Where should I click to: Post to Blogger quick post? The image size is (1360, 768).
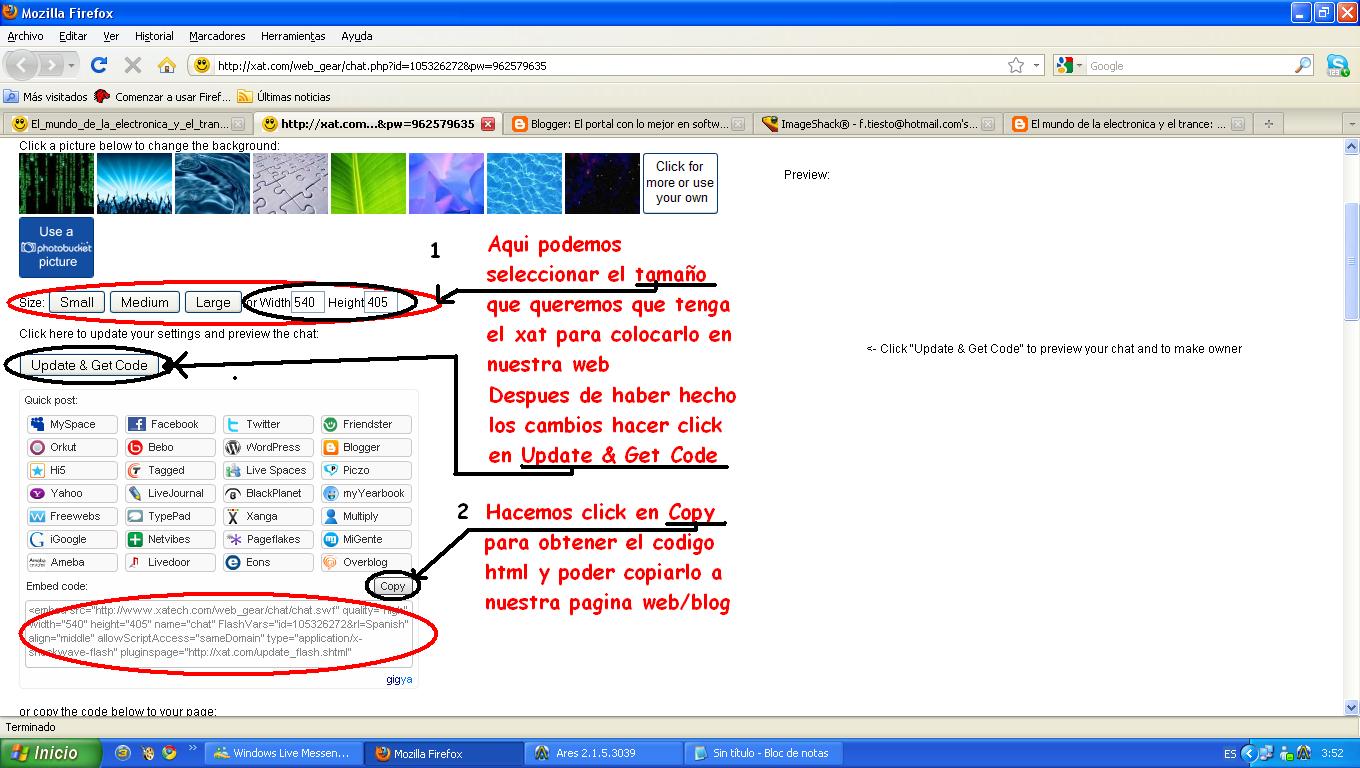click(x=366, y=447)
